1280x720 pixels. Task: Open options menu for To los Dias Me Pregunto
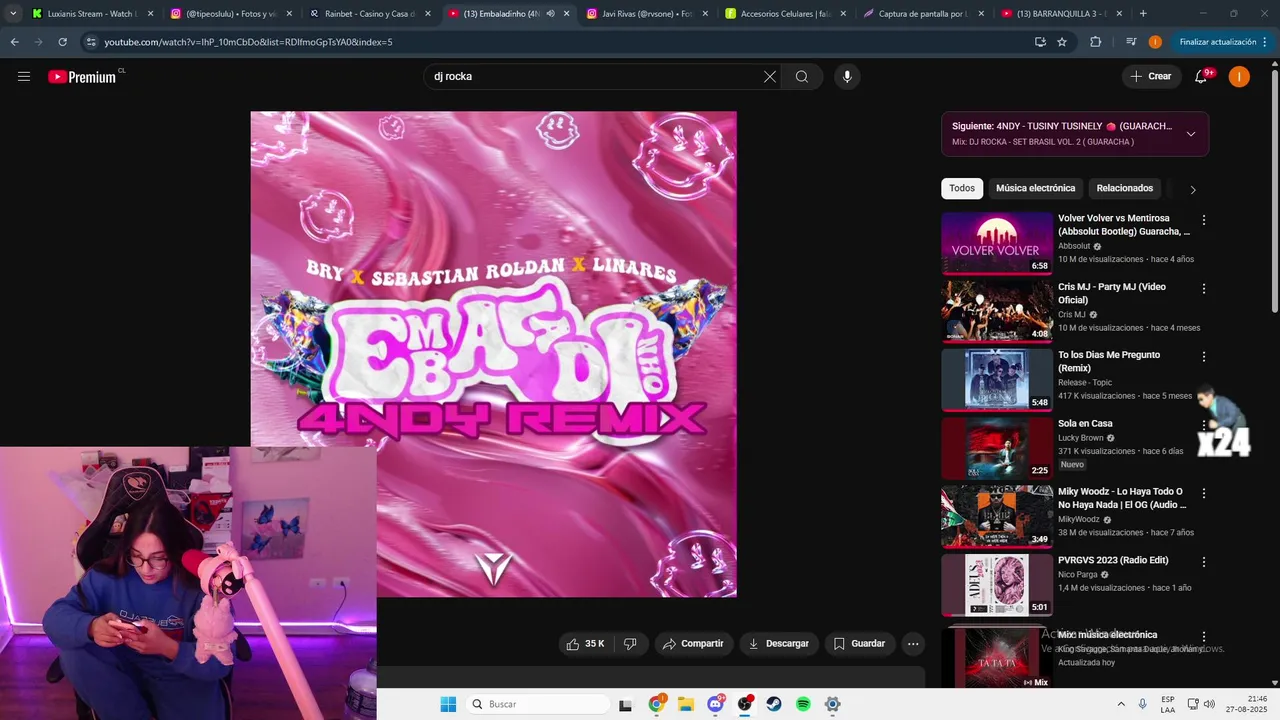1204,357
